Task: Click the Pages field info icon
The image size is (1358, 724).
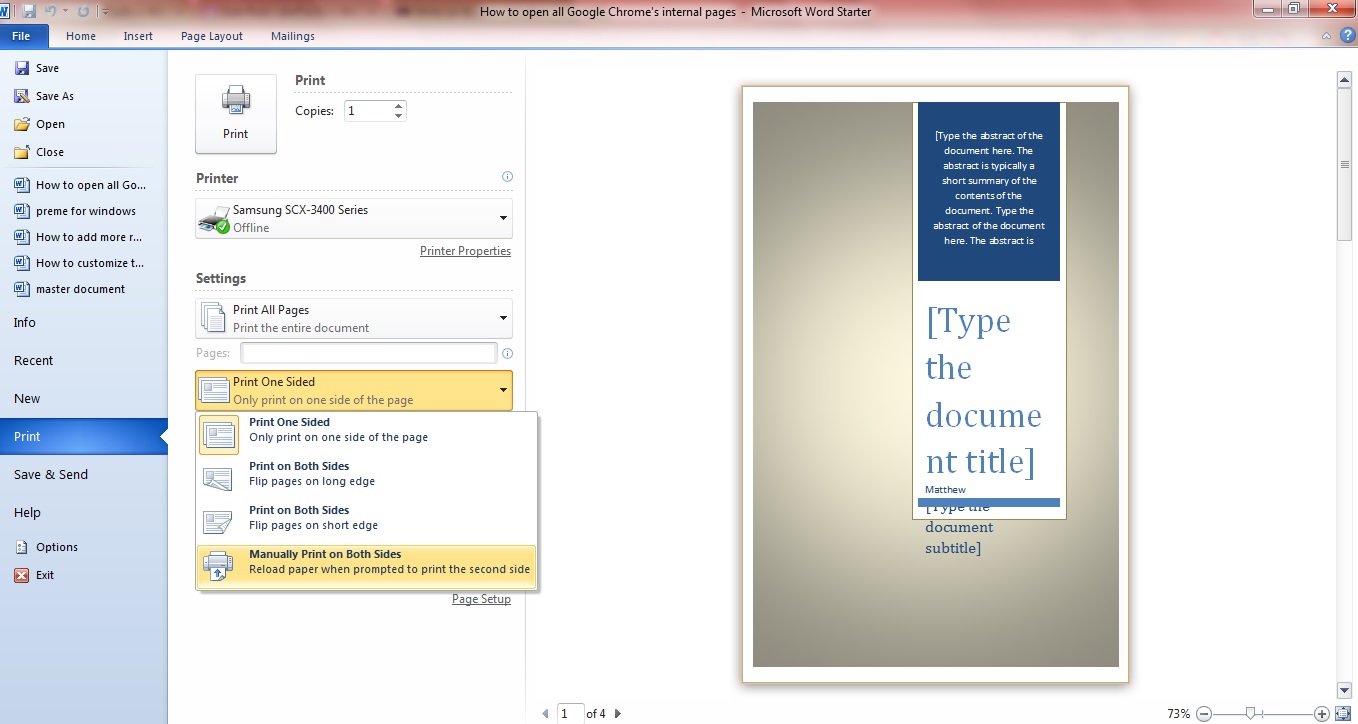Action: [x=507, y=353]
